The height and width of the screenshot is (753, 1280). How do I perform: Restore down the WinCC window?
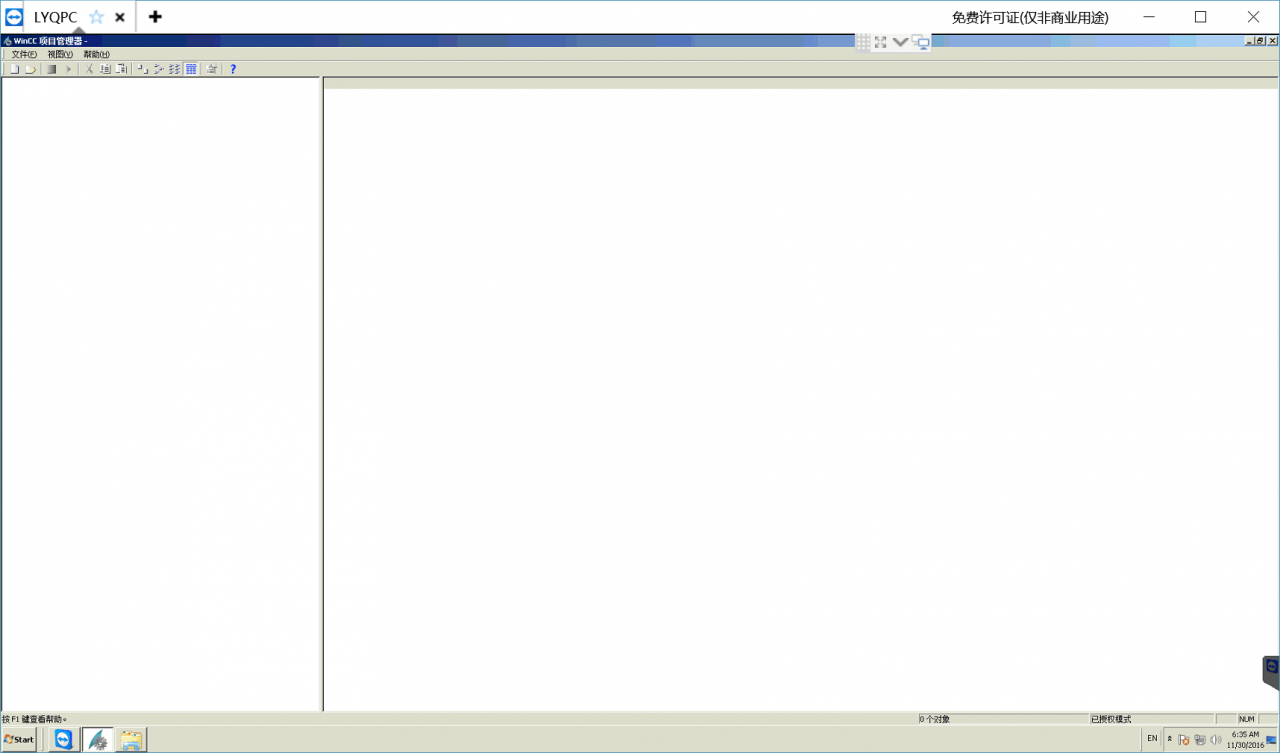click(x=1261, y=41)
